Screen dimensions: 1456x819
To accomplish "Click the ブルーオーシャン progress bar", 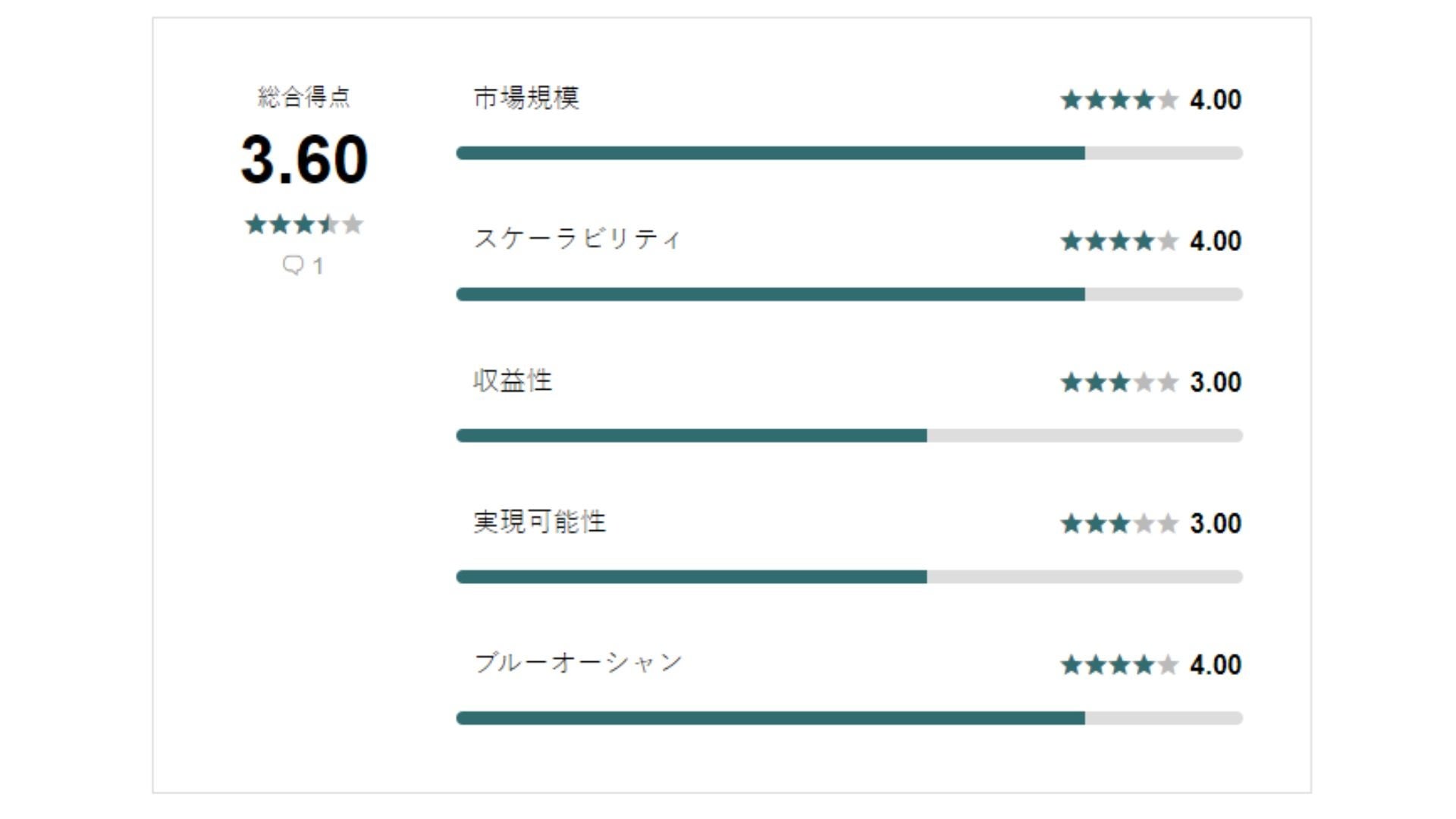I will coord(849,718).
